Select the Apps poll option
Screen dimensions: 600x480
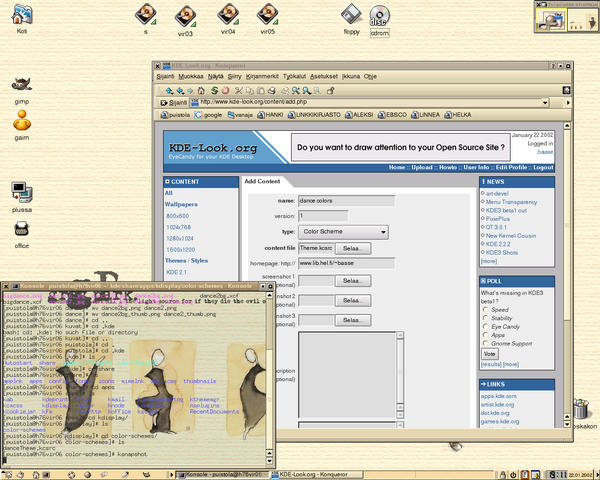486,335
